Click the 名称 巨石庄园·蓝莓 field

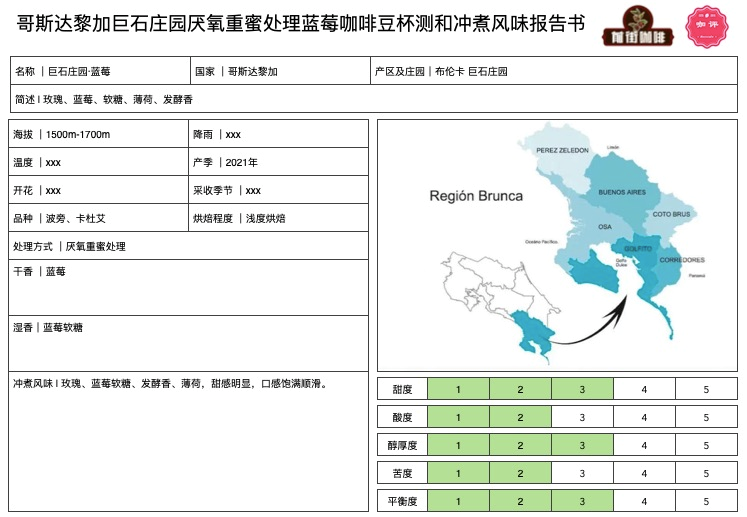pos(100,72)
